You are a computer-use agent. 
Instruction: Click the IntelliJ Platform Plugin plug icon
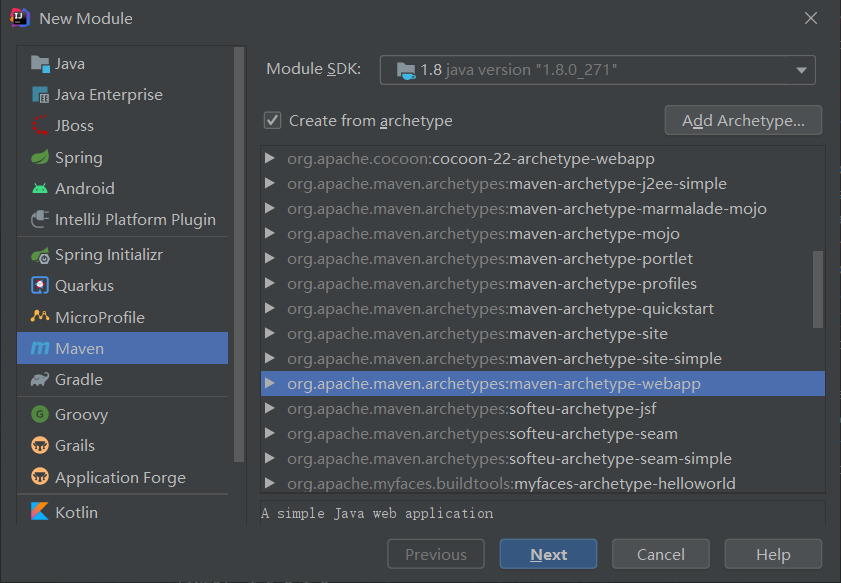[40, 219]
